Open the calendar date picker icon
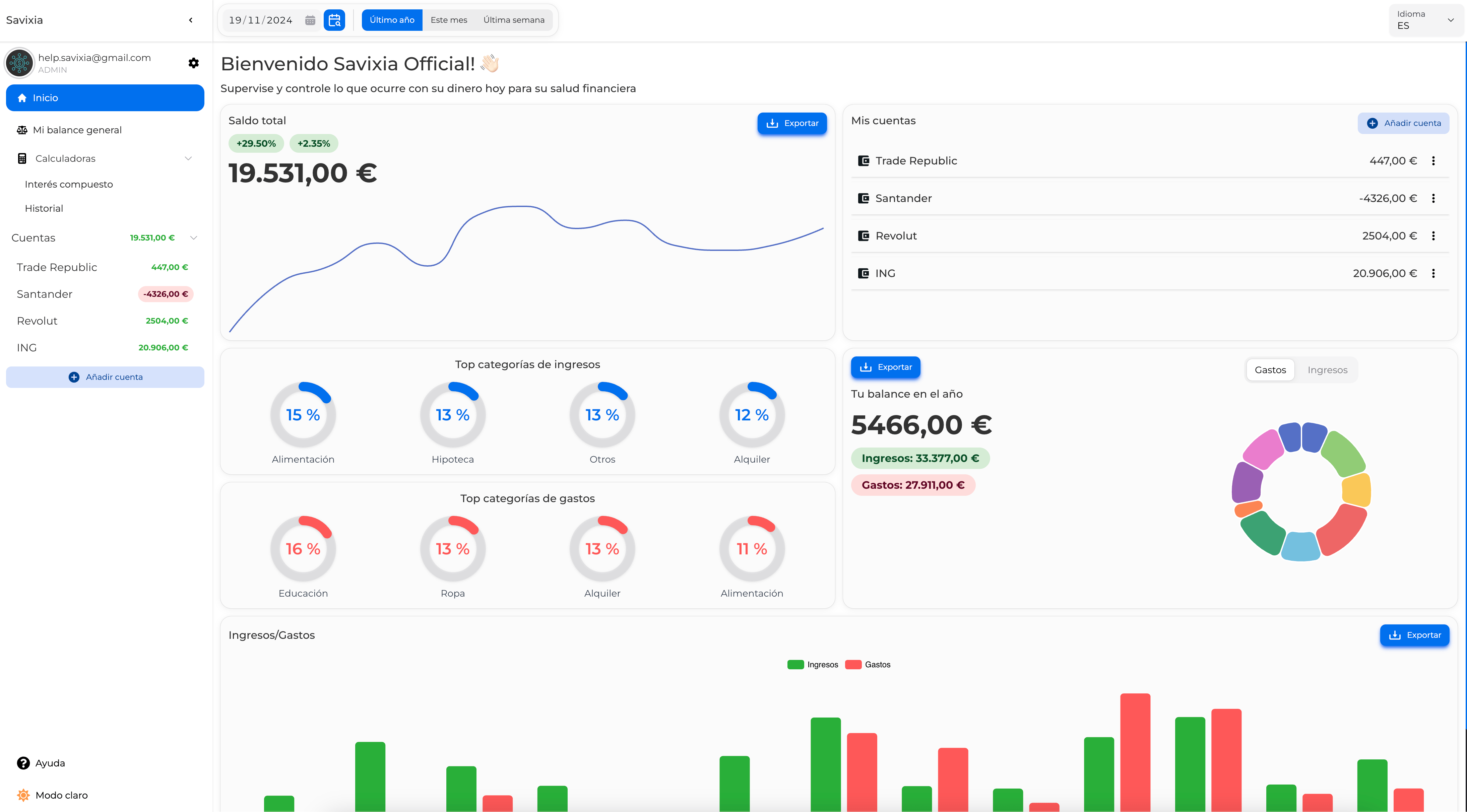This screenshot has height=812, width=1467. tap(310, 20)
